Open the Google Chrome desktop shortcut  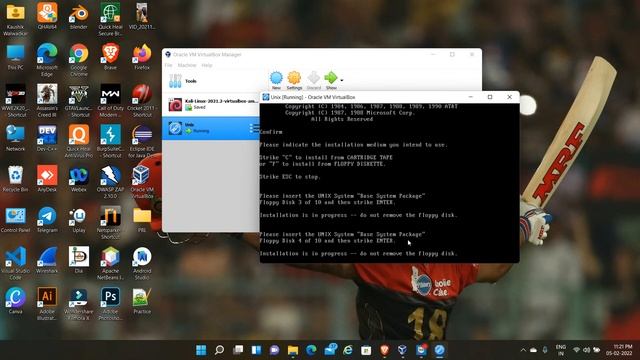[79, 60]
